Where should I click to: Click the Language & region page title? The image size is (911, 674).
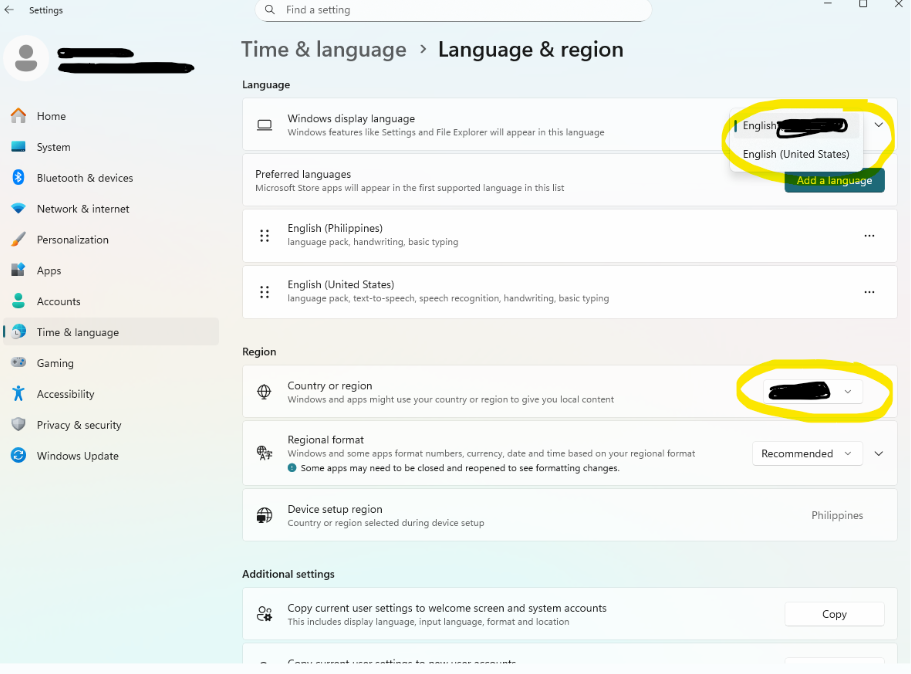click(x=530, y=49)
